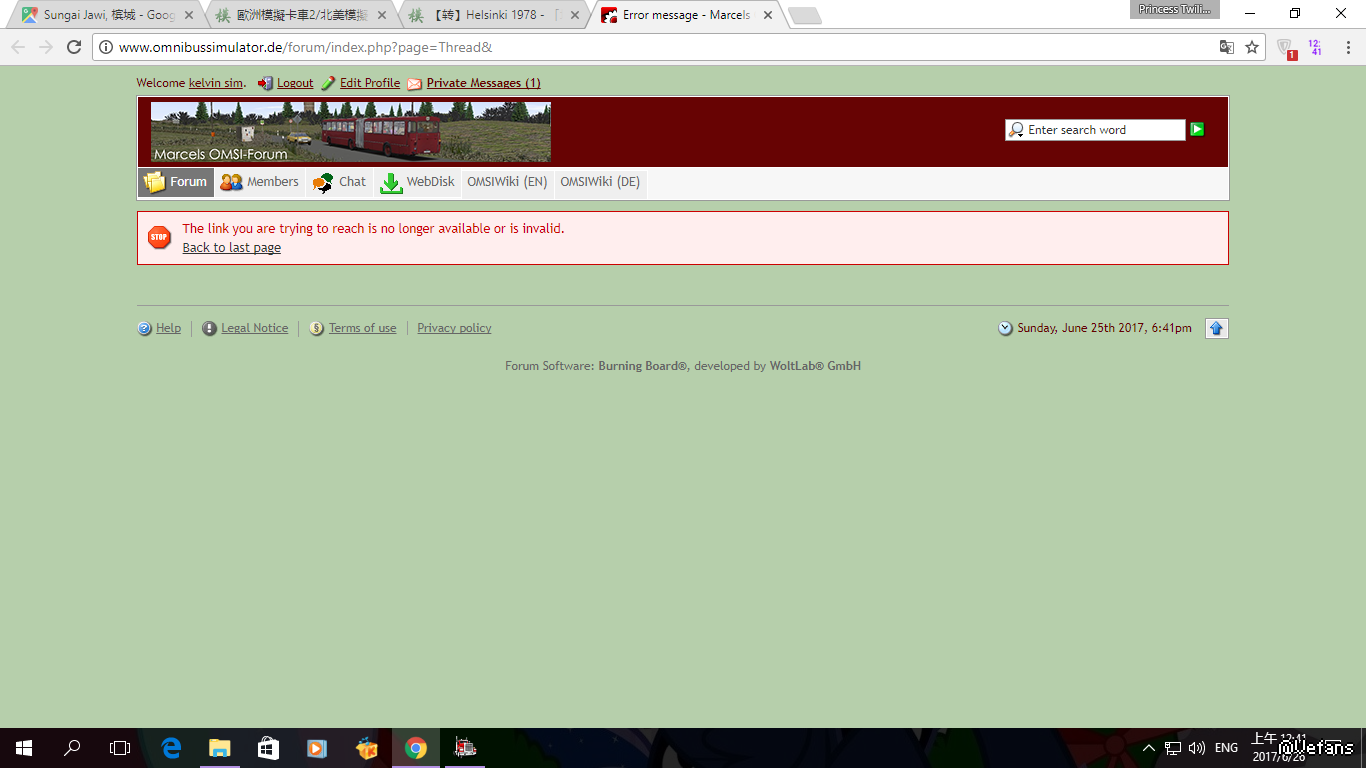Click the green search submit arrow
Viewport: 1366px width, 768px height.
(x=1197, y=129)
